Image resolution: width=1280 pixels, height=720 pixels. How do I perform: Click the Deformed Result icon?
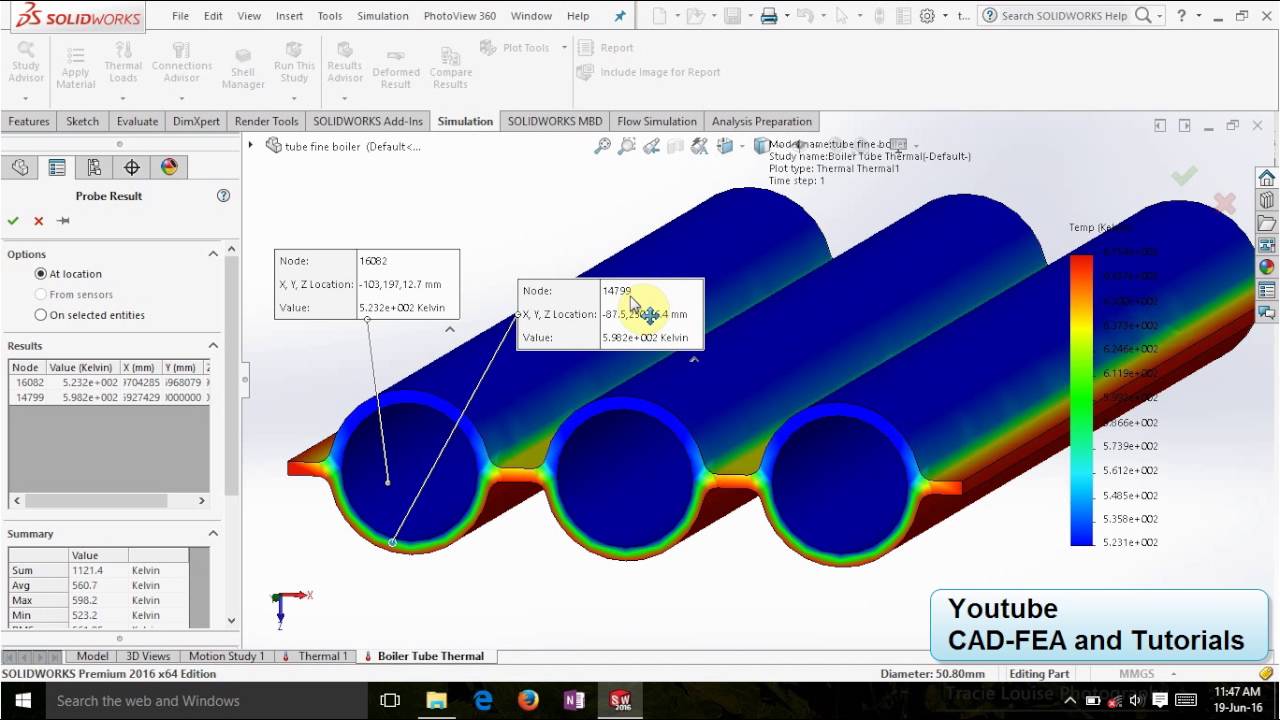[396, 60]
